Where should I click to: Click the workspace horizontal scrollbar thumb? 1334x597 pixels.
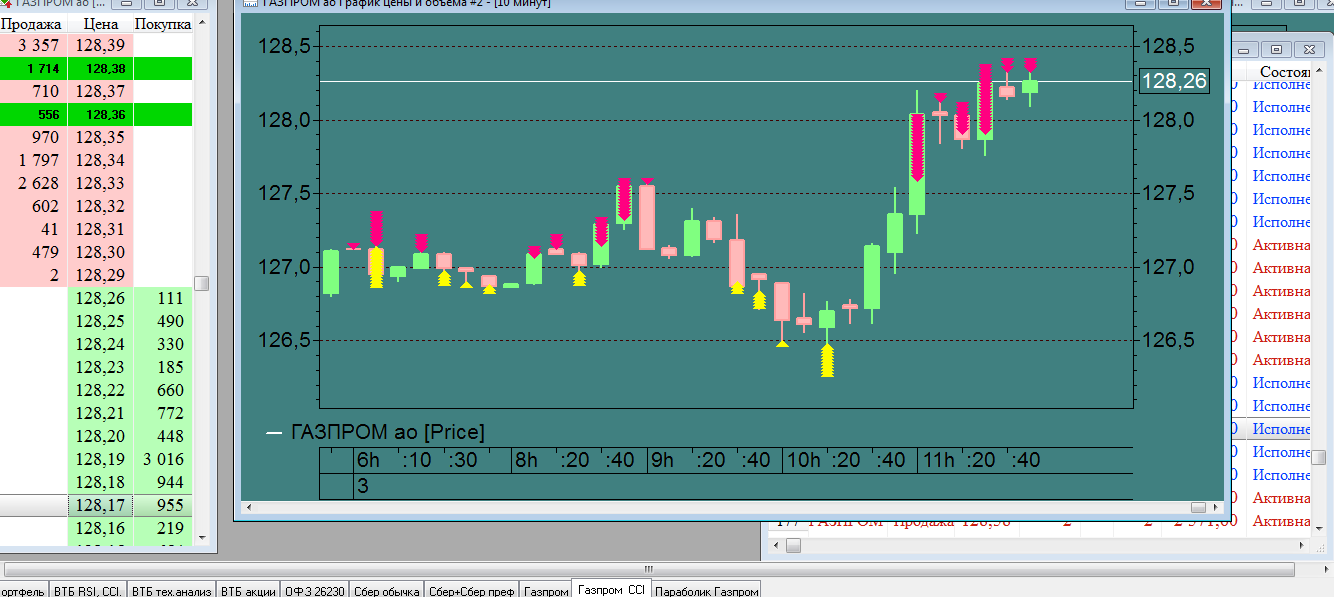pos(648,568)
